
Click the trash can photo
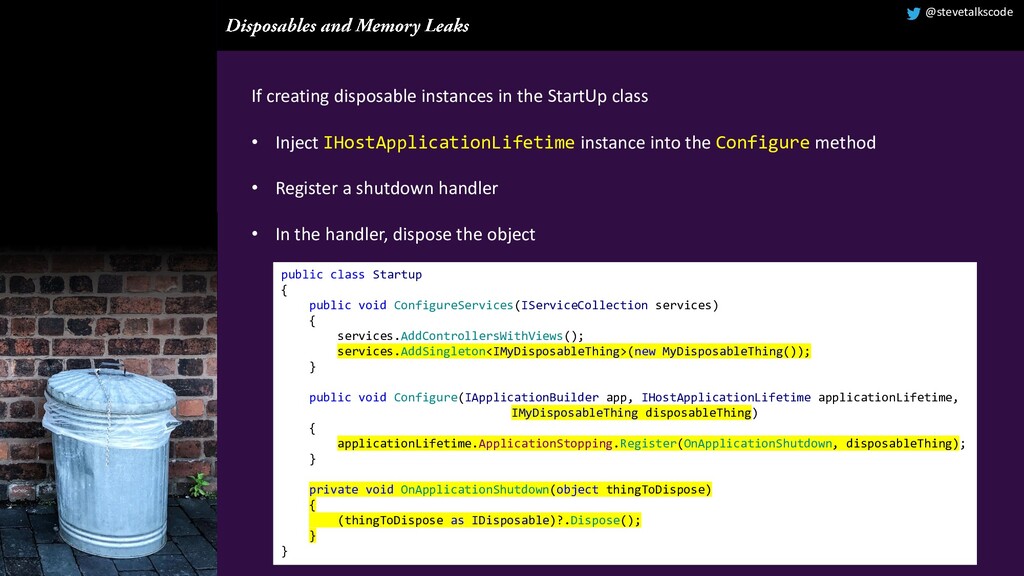coord(108,413)
